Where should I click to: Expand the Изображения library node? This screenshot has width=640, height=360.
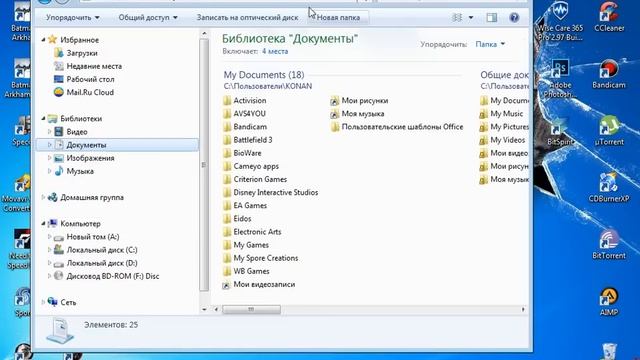coord(50,158)
